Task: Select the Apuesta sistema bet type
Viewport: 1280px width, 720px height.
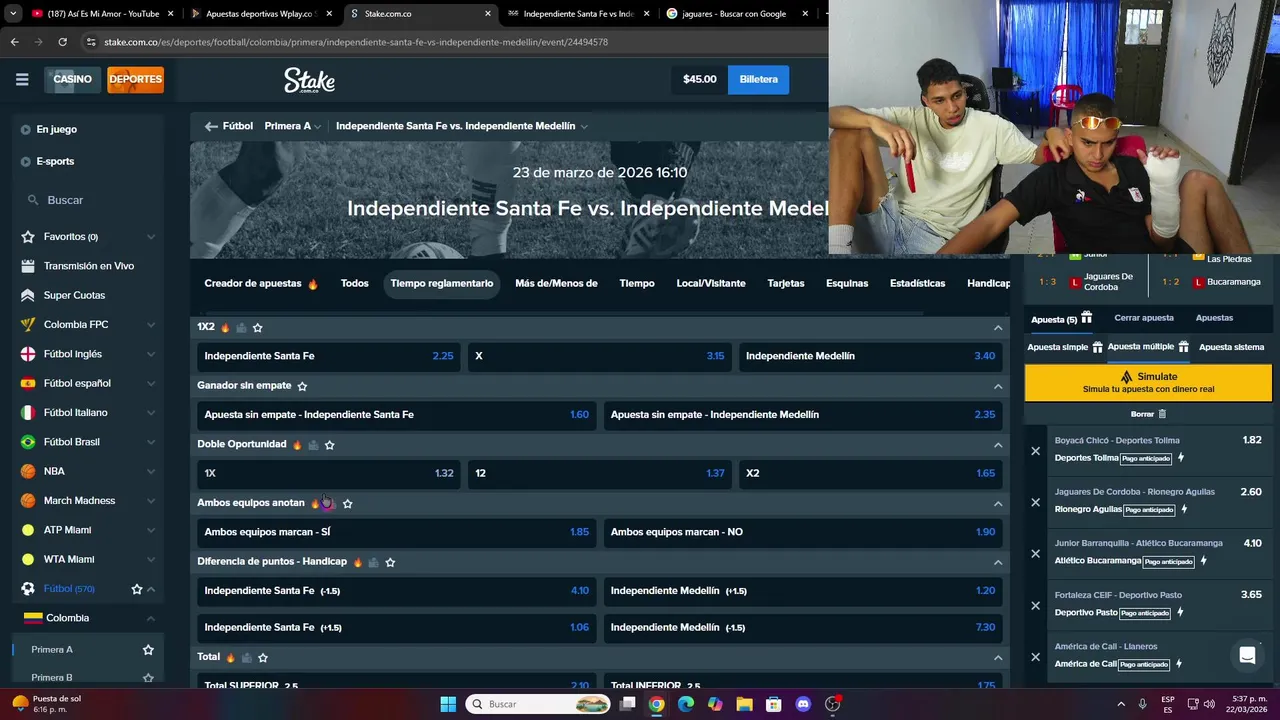Action: click(1231, 347)
